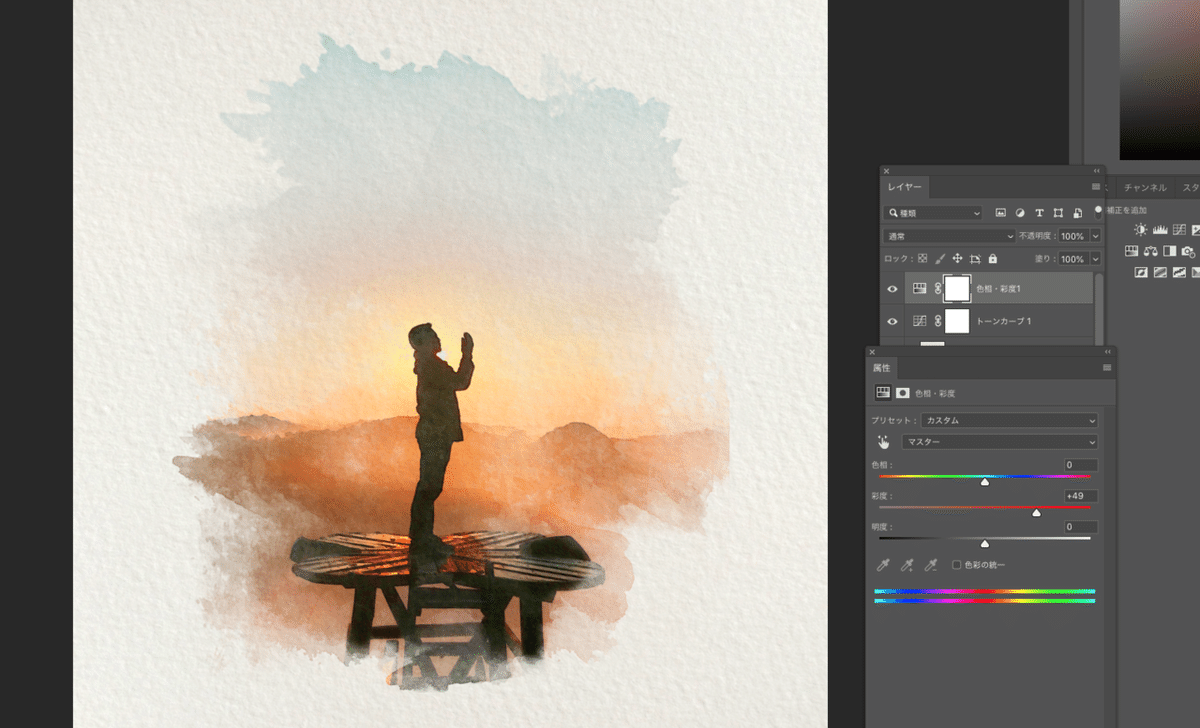Add a Black & White adjustment
This screenshot has width=1200, height=728.
click(x=1169, y=251)
